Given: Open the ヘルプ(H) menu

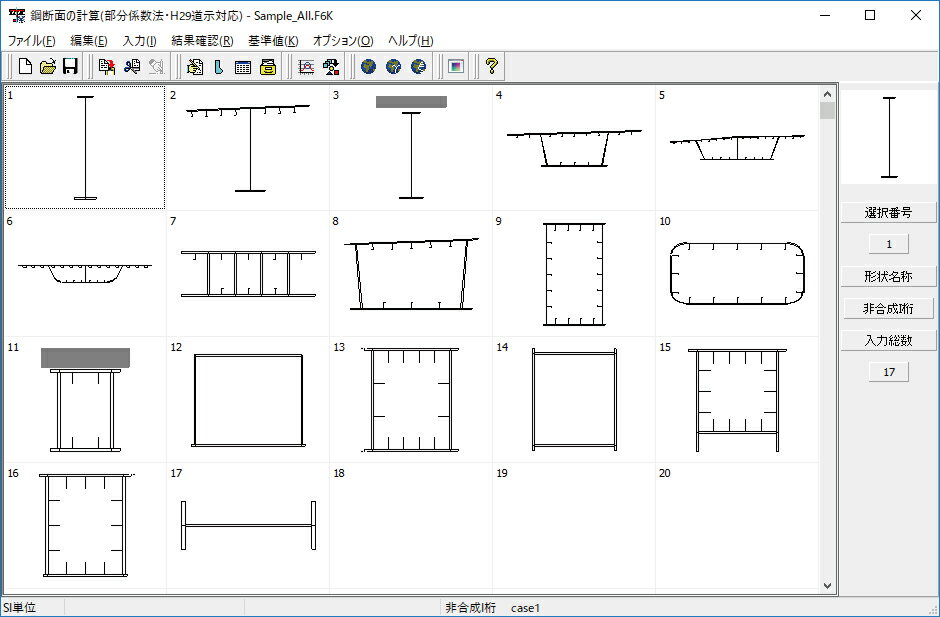Looking at the screenshot, I should click(411, 41).
